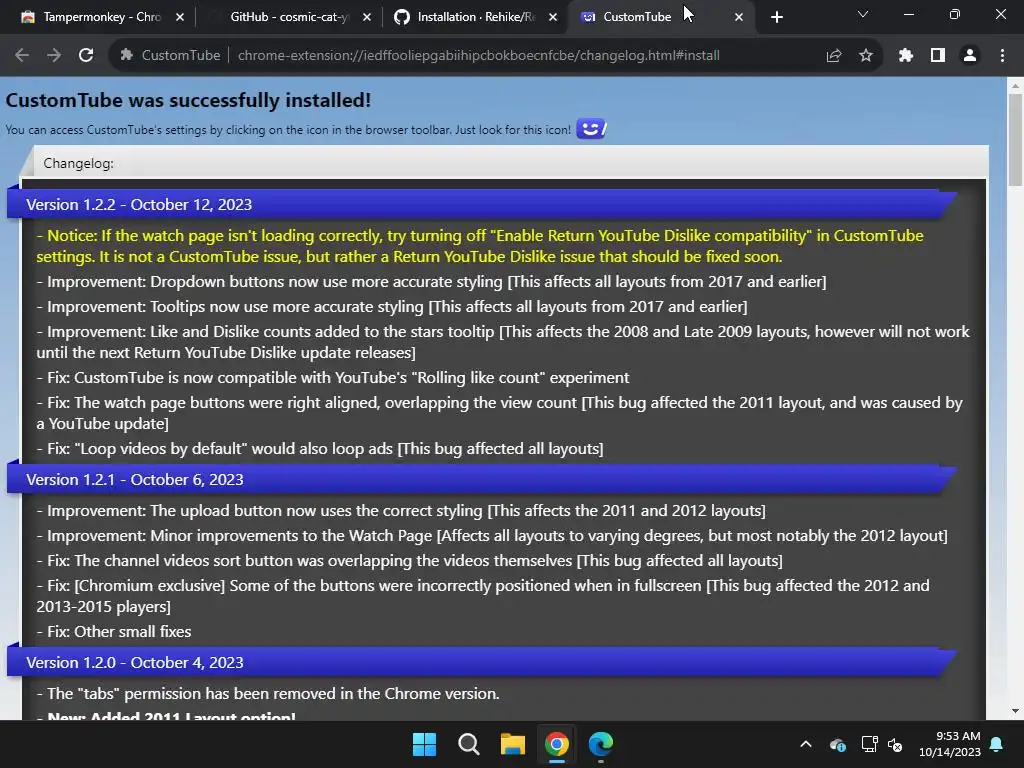Click the Rolling like count fix entry
1024x768 pixels.
click(333, 377)
